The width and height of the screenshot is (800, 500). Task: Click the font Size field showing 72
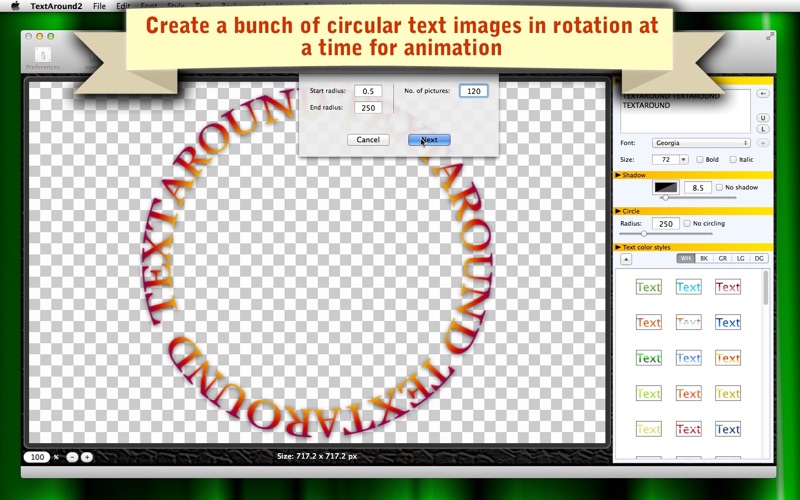point(666,160)
